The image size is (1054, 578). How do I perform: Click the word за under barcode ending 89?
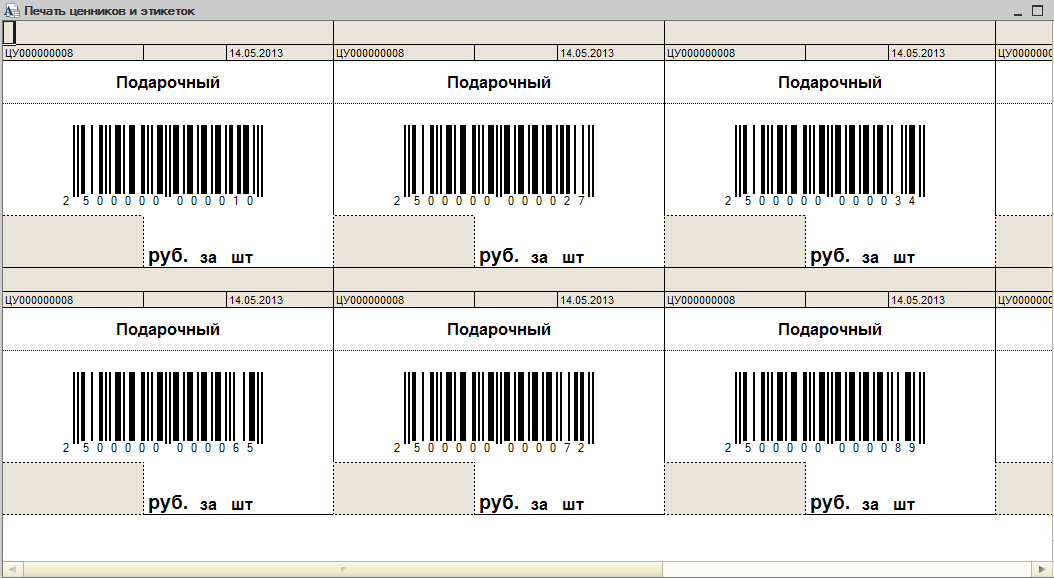click(870, 504)
